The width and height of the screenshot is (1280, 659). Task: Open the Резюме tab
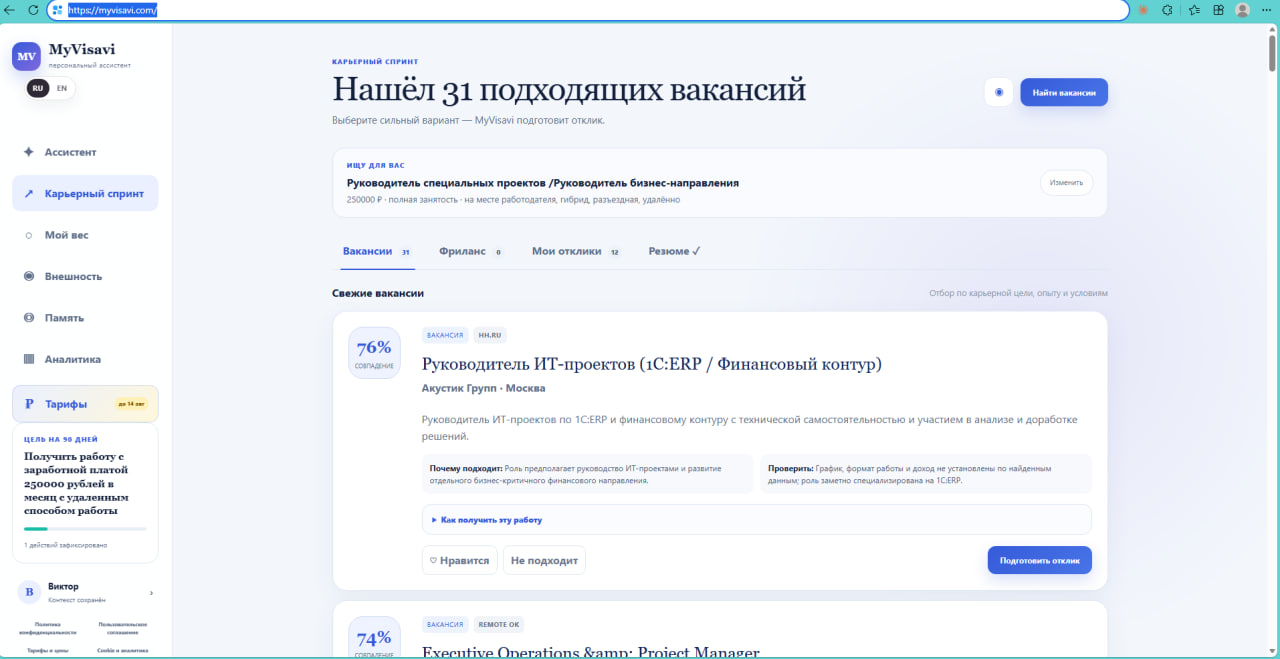[674, 251]
